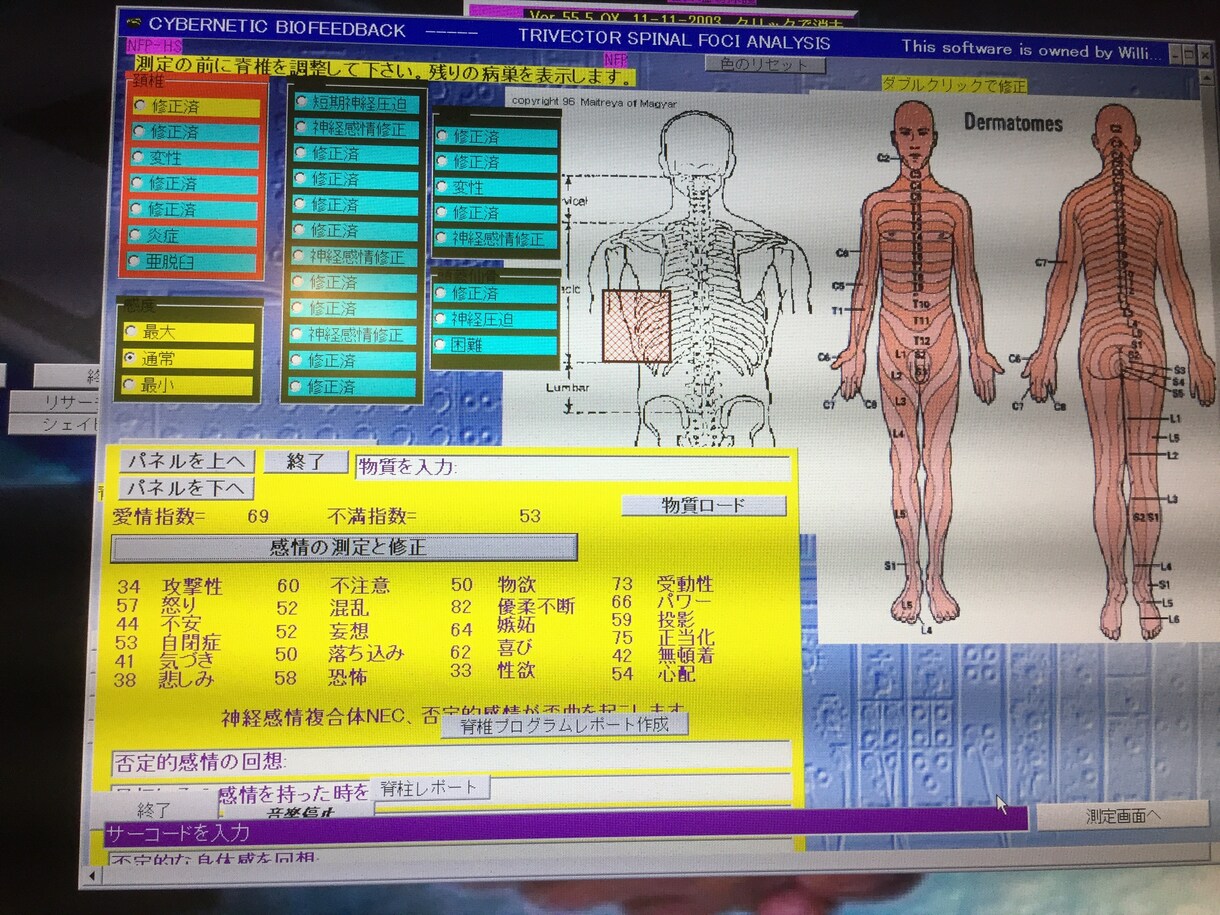Click the 物質を入力 input field
Screen dimensions: 1220x915
click(x=574, y=467)
